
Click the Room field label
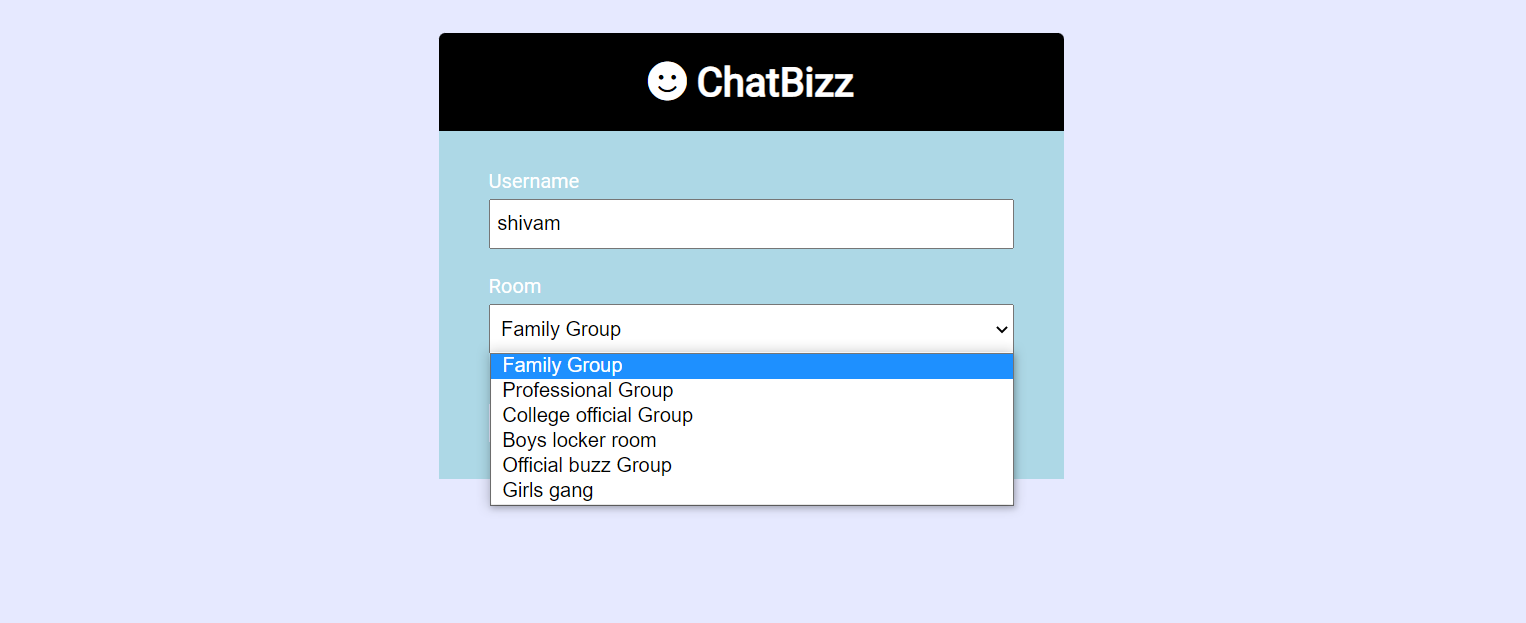click(515, 286)
